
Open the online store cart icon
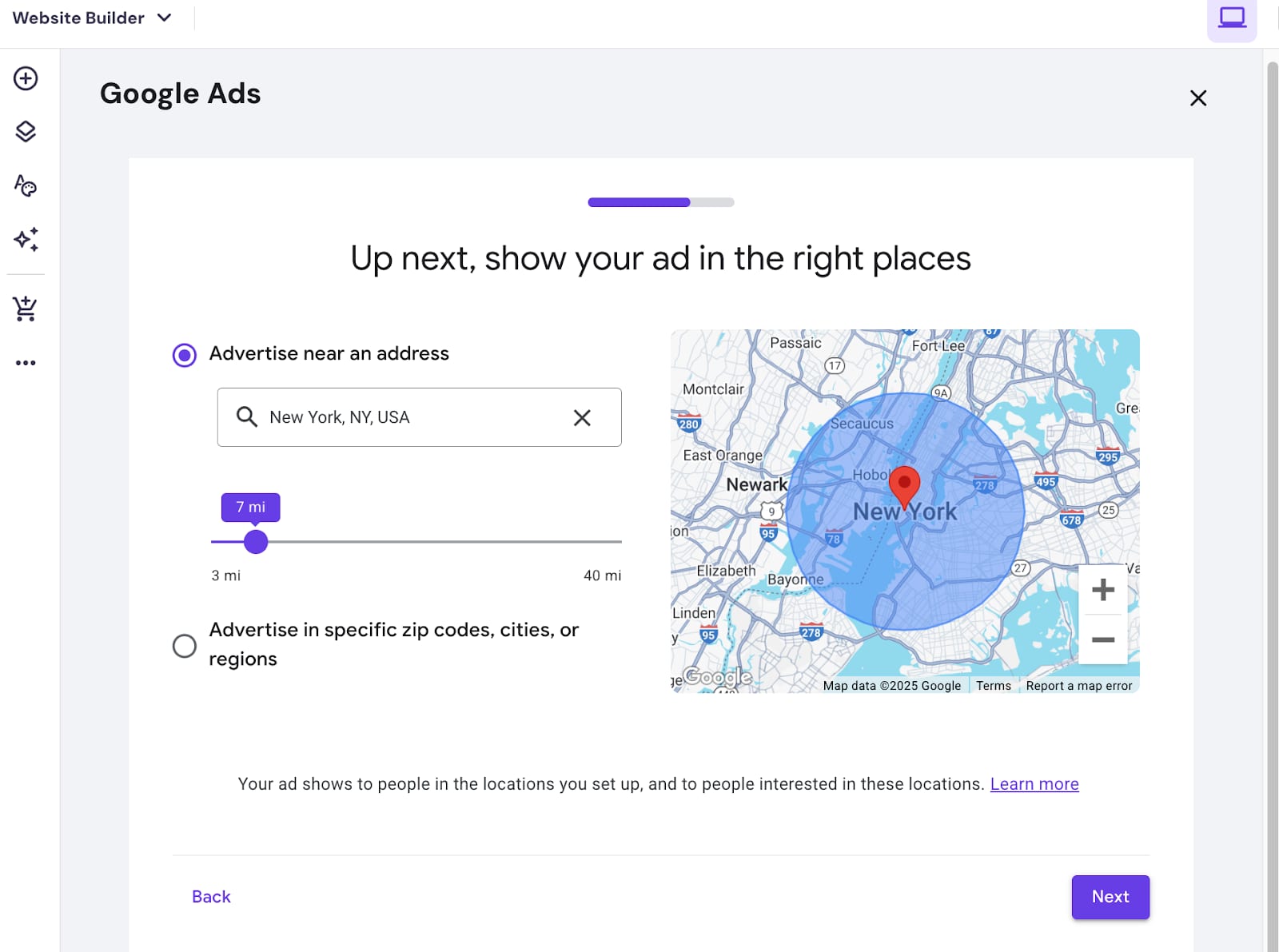coord(26,309)
